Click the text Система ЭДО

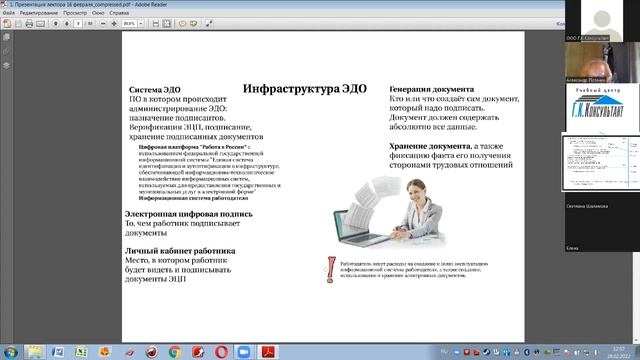tap(155, 90)
